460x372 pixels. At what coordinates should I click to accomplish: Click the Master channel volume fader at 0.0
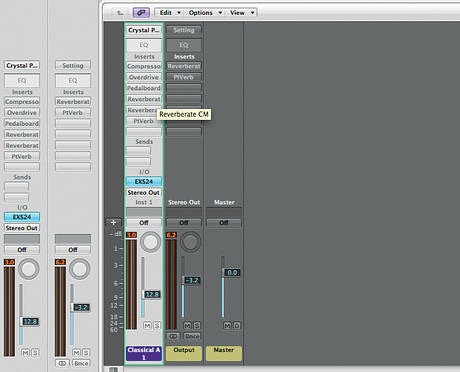point(232,273)
